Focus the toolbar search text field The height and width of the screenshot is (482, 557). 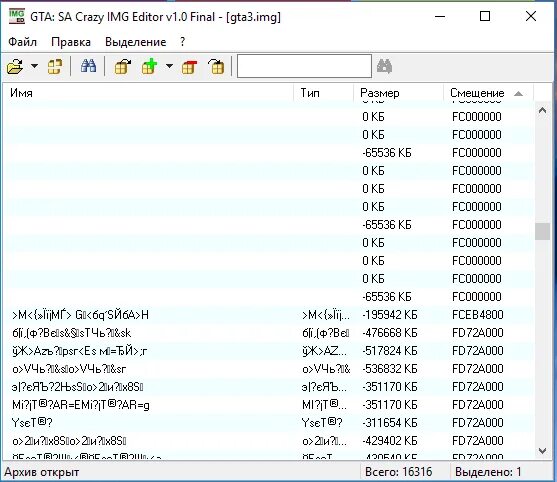(304, 66)
